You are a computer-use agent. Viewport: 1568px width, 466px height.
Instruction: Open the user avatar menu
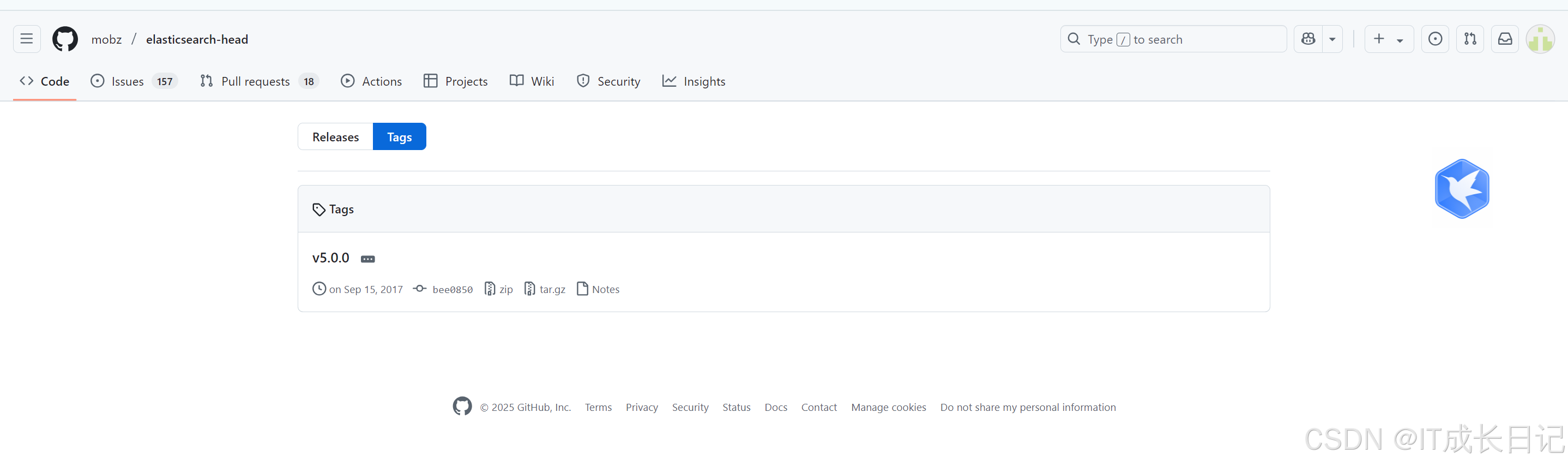point(1540,40)
